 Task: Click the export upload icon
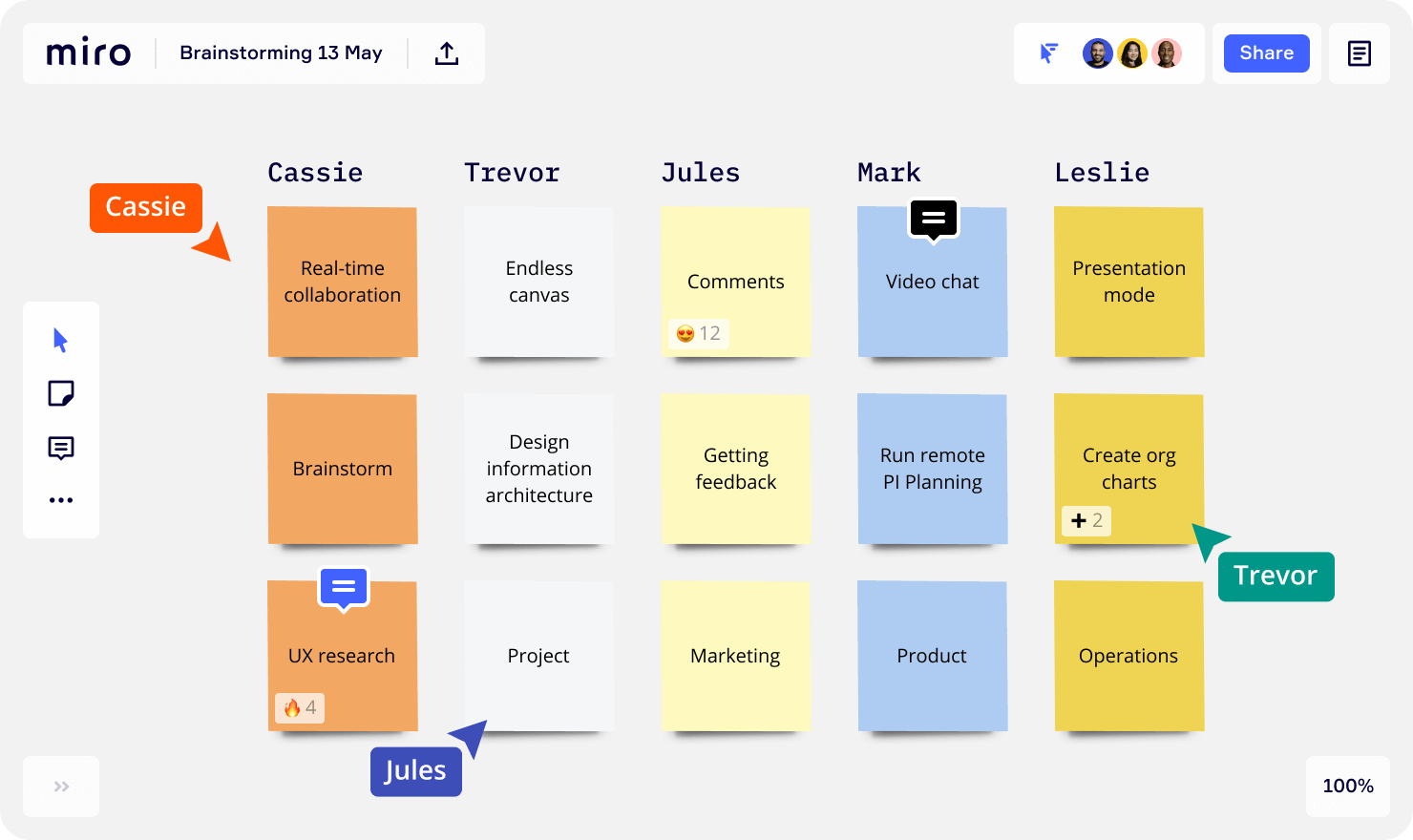[x=447, y=53]
